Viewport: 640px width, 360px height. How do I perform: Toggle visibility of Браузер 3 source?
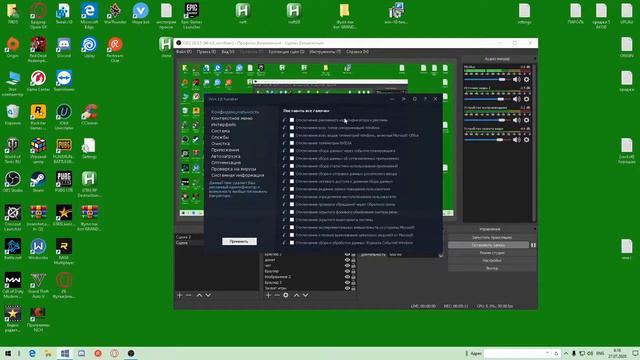[347, 282]
